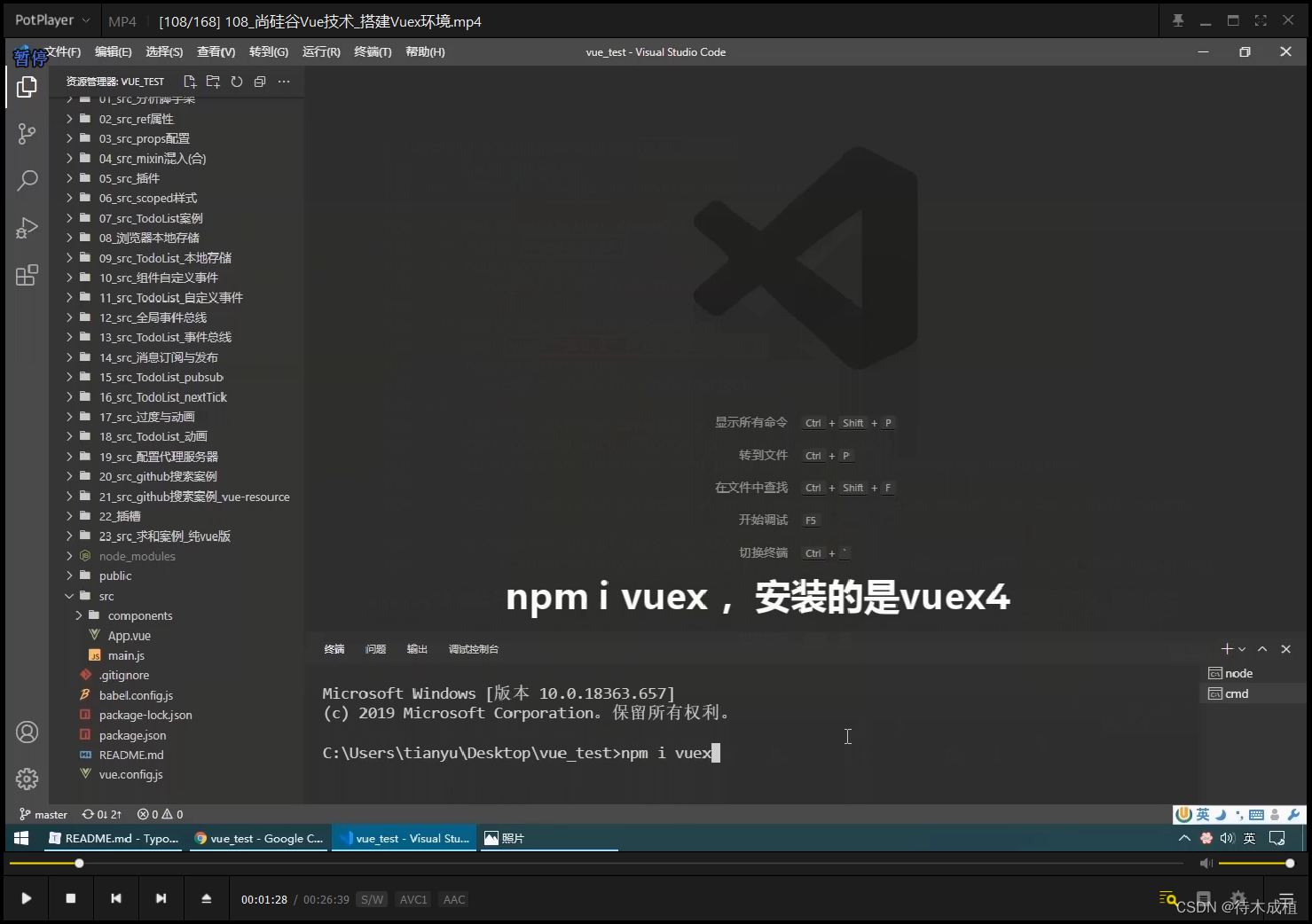
Task: Play the video in PotPlayer
Action: click(27, 898)
